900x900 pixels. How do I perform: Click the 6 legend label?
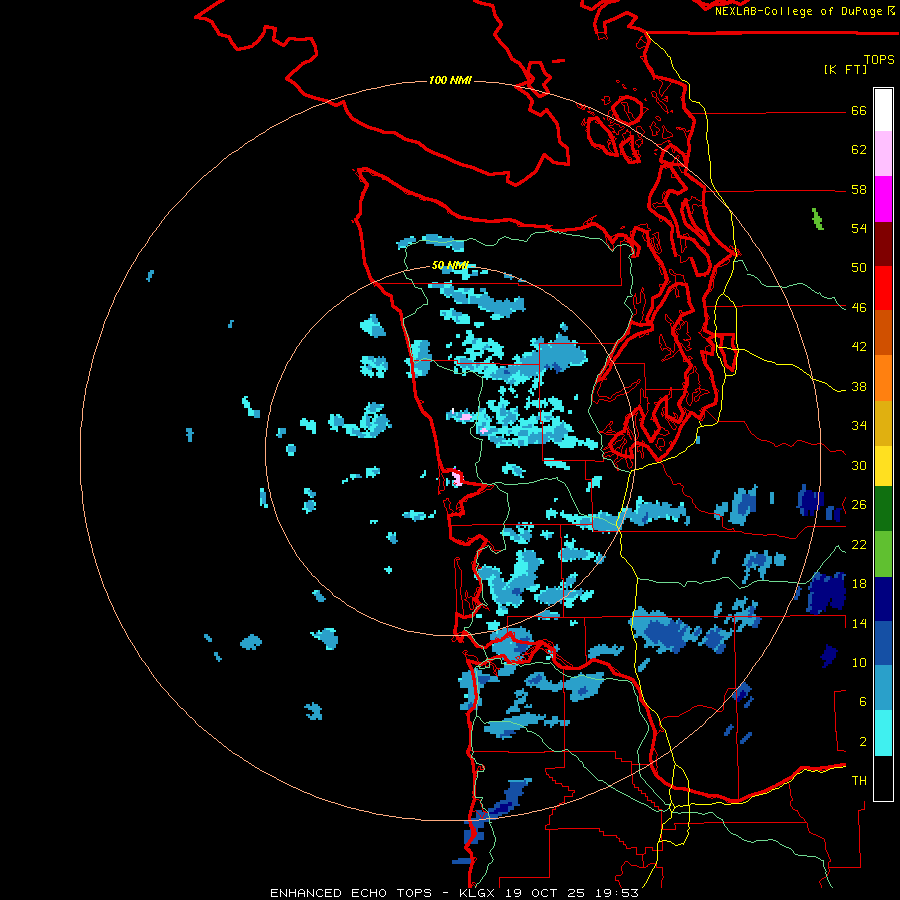tap(863, 702)
